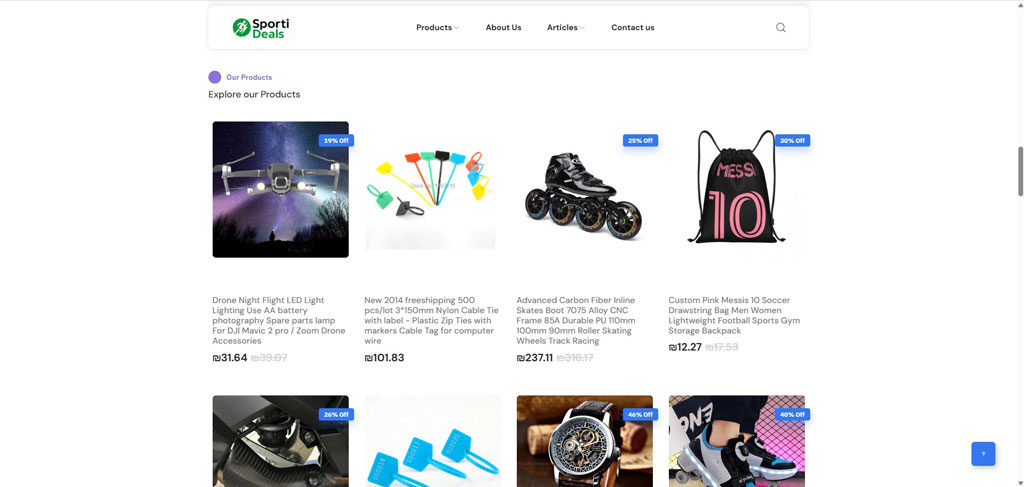Click the 40% Off badge on roller shoes
1024x487 pixels.
792,415
